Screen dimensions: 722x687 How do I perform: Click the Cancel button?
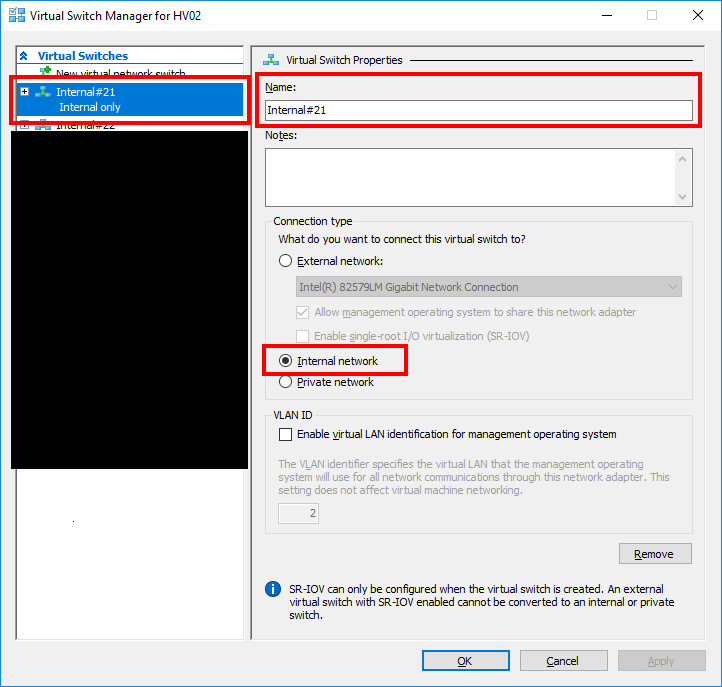(x=564, y=661)
